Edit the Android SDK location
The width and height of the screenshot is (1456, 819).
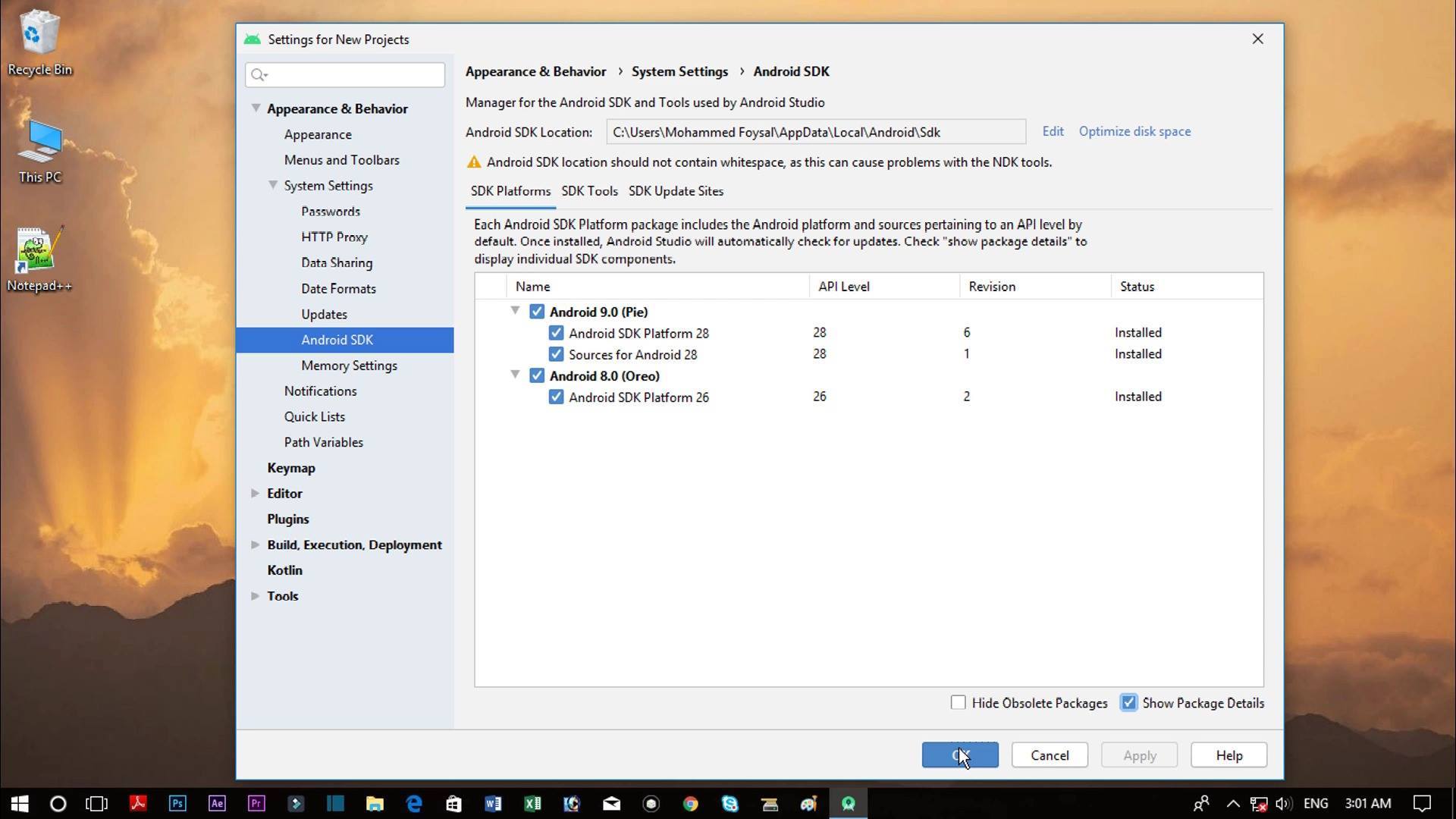[x=1053, y=131]
